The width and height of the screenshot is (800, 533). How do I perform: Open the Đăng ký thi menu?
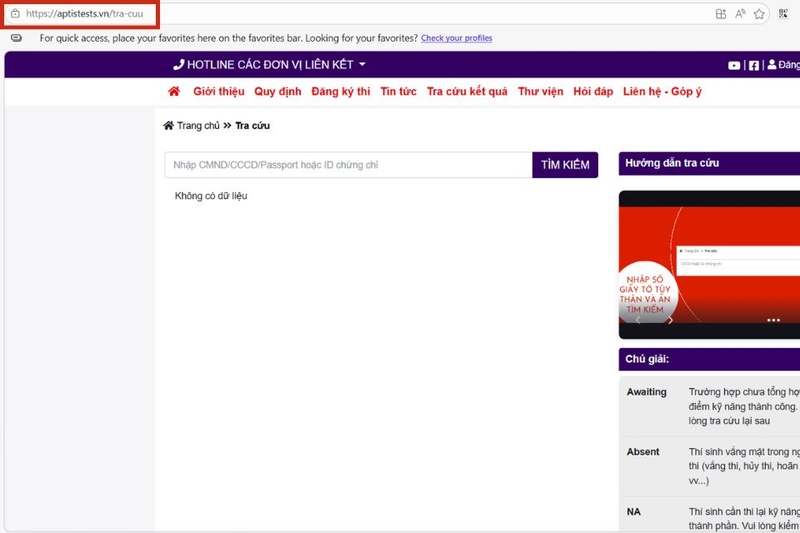pyautogui.click(x=341, y=91)
